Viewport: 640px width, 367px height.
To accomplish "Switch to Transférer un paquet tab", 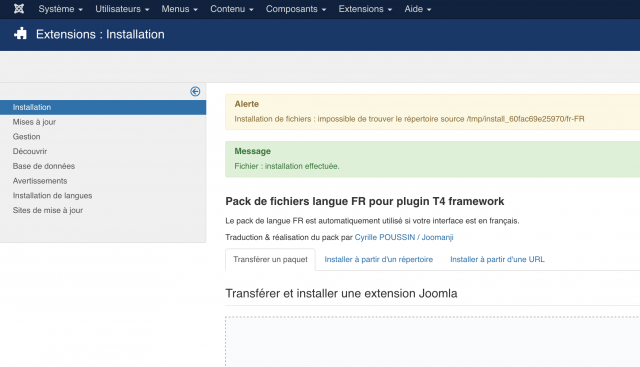I will click(270, 259).
